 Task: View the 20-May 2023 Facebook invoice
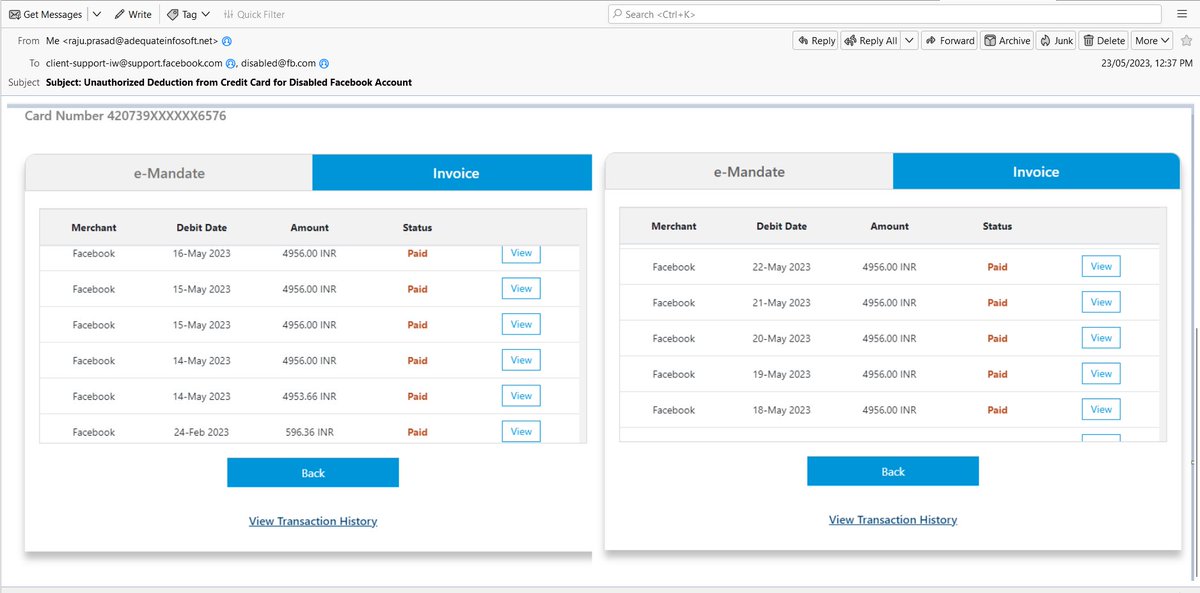1101,338
